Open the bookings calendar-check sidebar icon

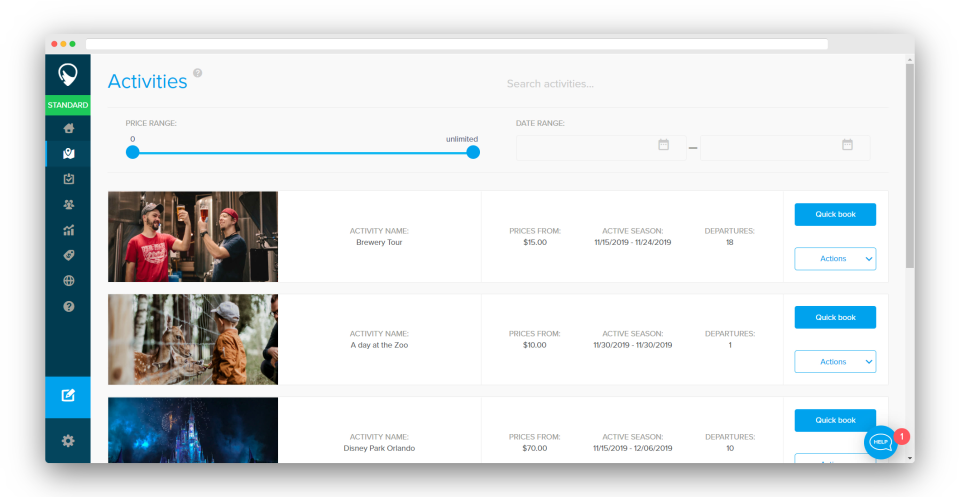69,179
